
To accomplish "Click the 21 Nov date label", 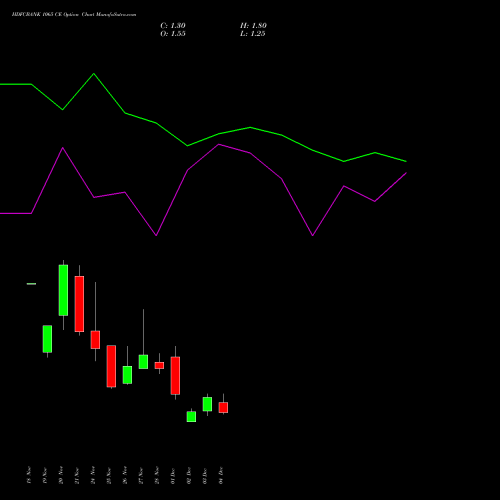I will pos(77,475).
